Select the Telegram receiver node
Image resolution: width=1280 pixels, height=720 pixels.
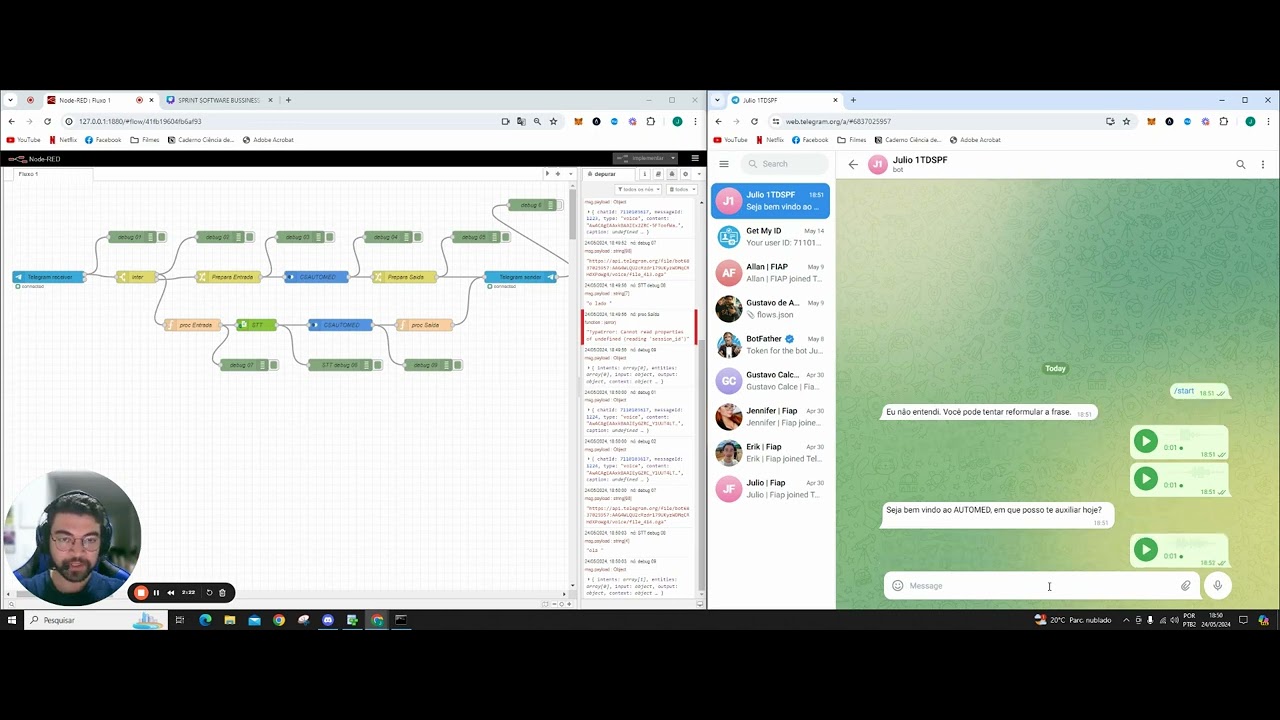(49, 277)
